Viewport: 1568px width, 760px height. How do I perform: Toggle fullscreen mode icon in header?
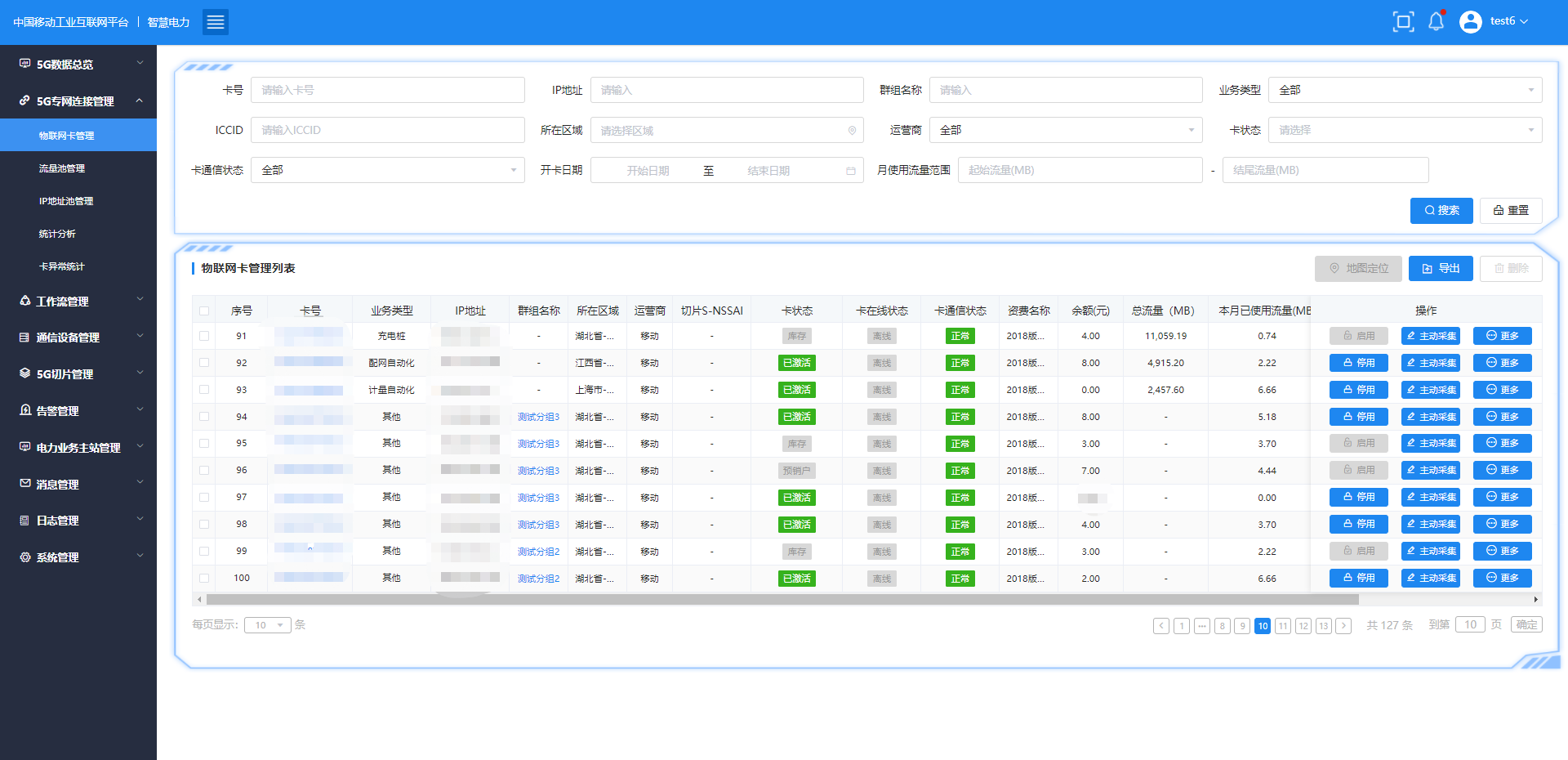pyautogui.click(x=1403, y=22)
